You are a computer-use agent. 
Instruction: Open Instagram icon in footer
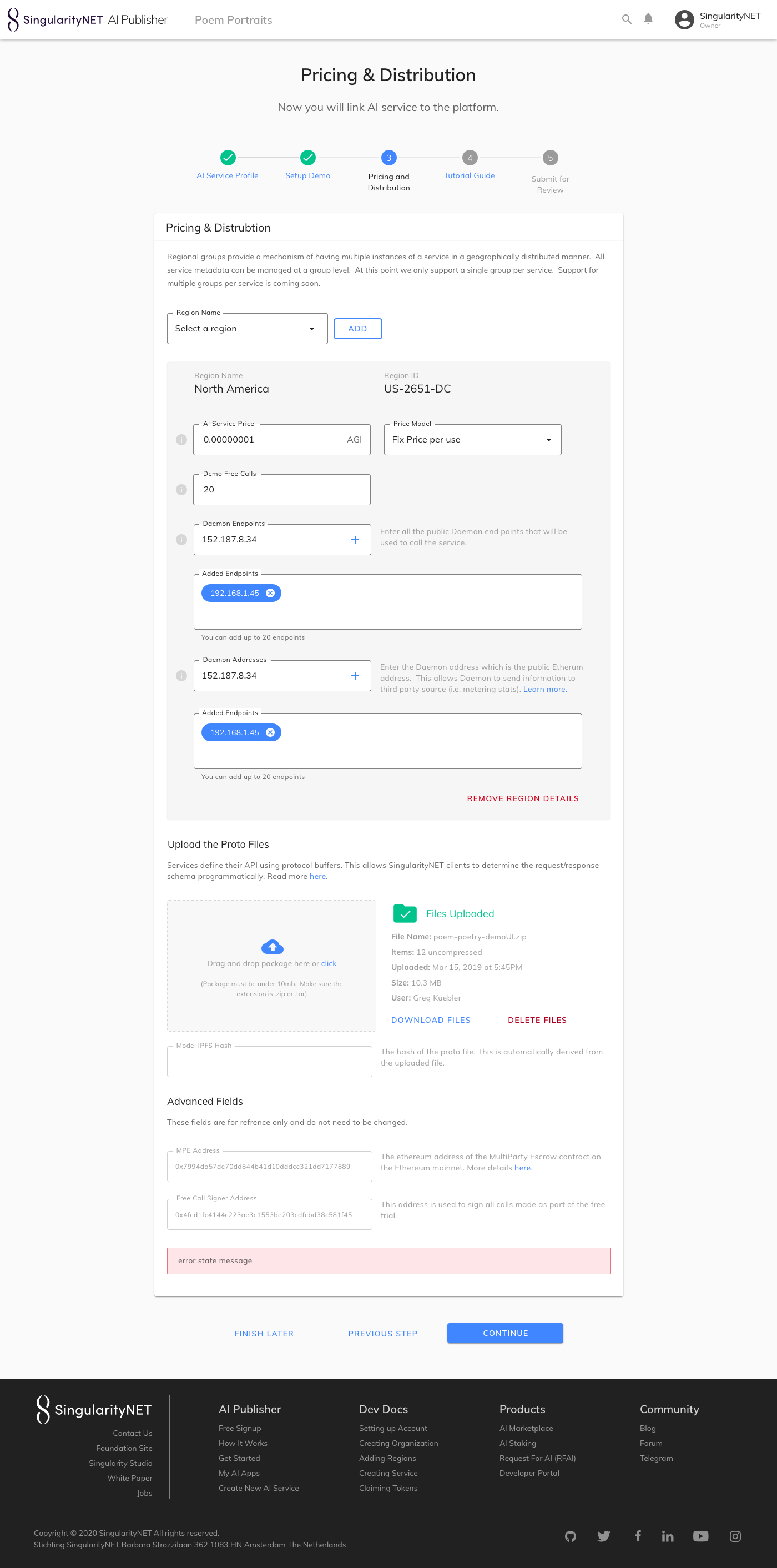pos(735,1536)
